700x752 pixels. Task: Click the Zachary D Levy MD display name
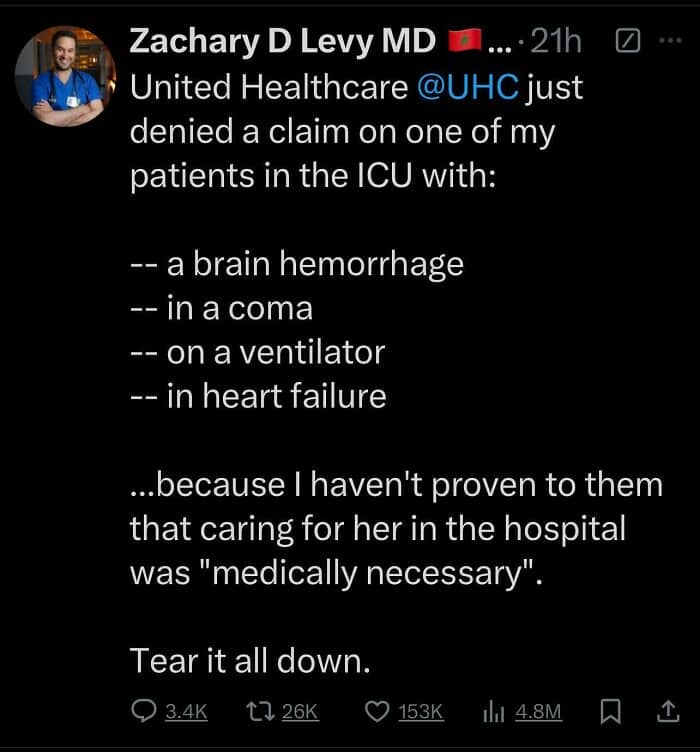282,41
